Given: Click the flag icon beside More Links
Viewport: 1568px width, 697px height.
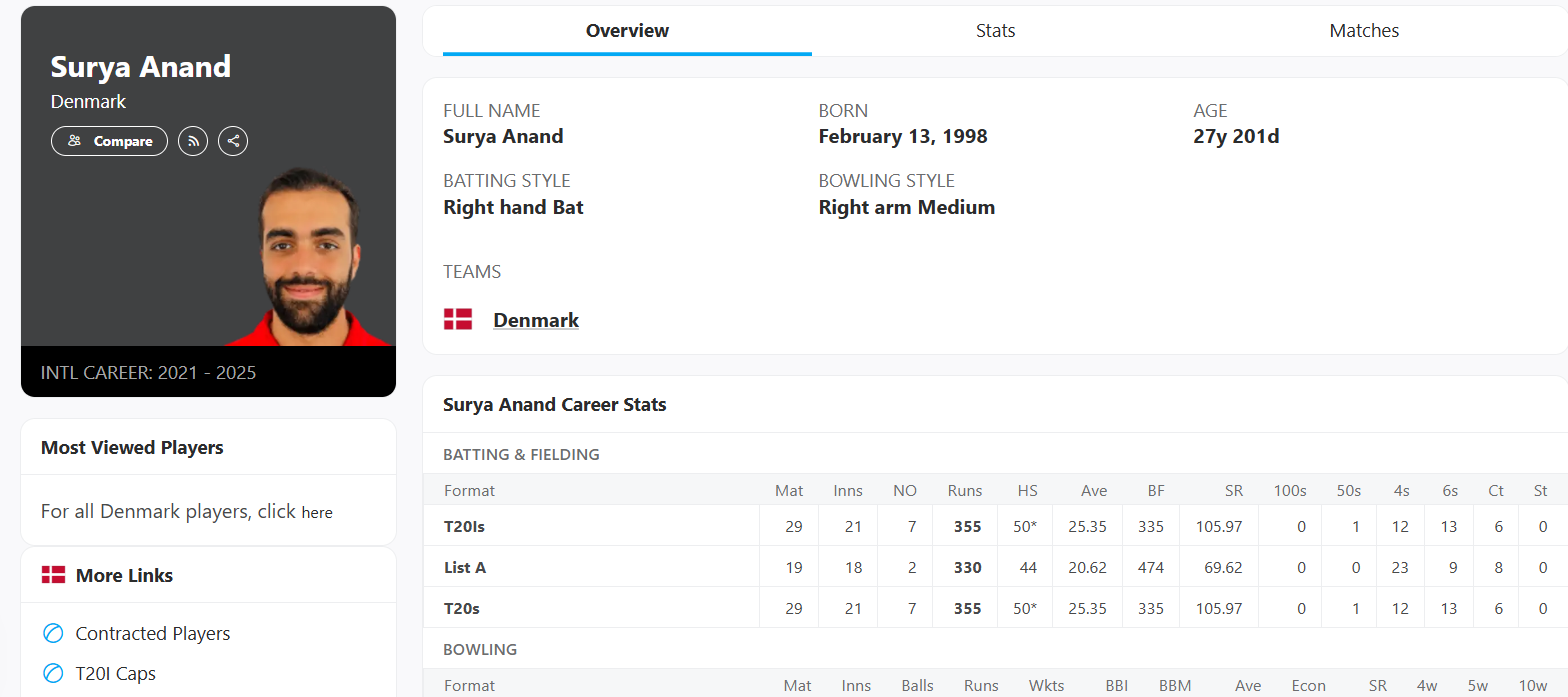Looking at the screenshot, I should (53, 575).
